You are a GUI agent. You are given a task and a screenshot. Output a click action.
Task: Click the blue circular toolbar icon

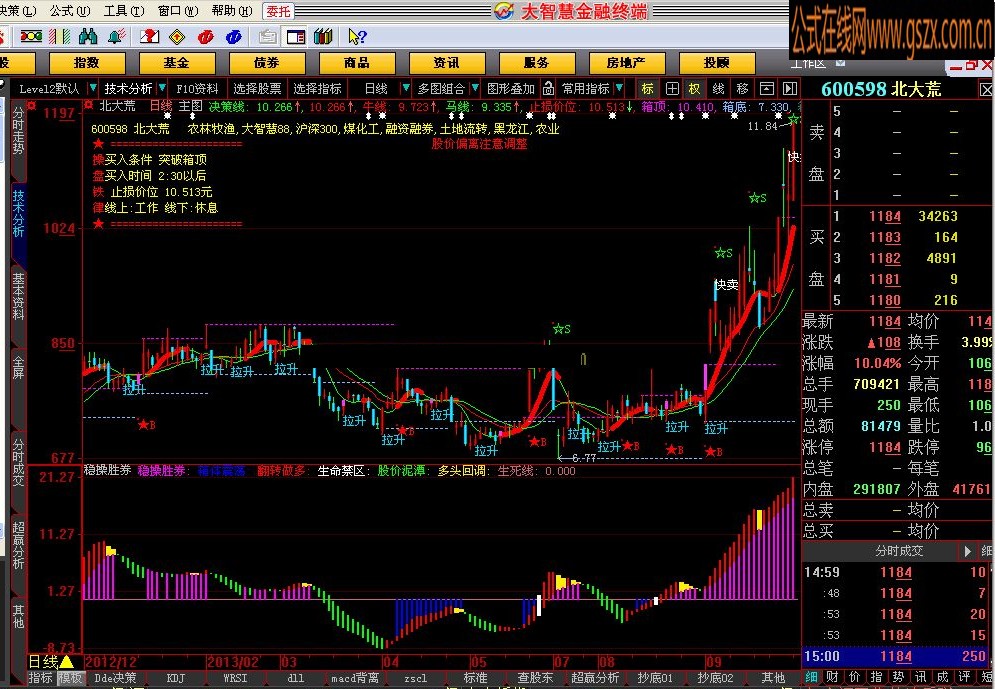pyautogui.click(x=234, y=37)
